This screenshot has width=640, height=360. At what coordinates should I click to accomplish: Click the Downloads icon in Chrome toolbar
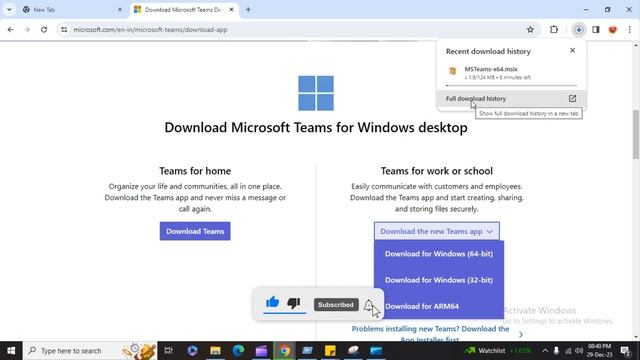tap(579, 29)
